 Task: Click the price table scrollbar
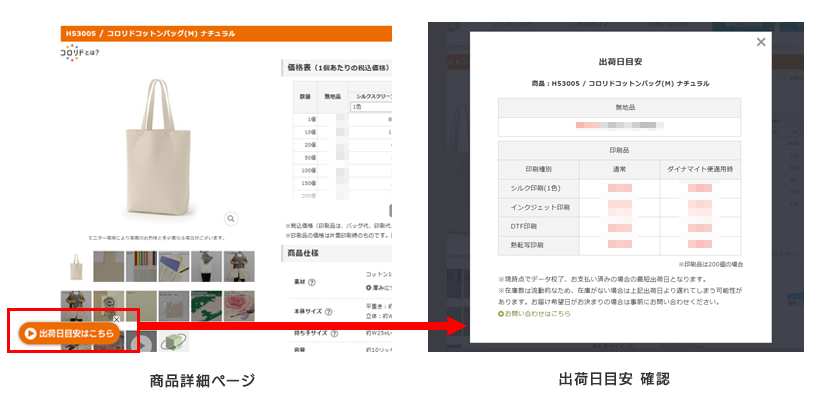click(x=390, y=211)
